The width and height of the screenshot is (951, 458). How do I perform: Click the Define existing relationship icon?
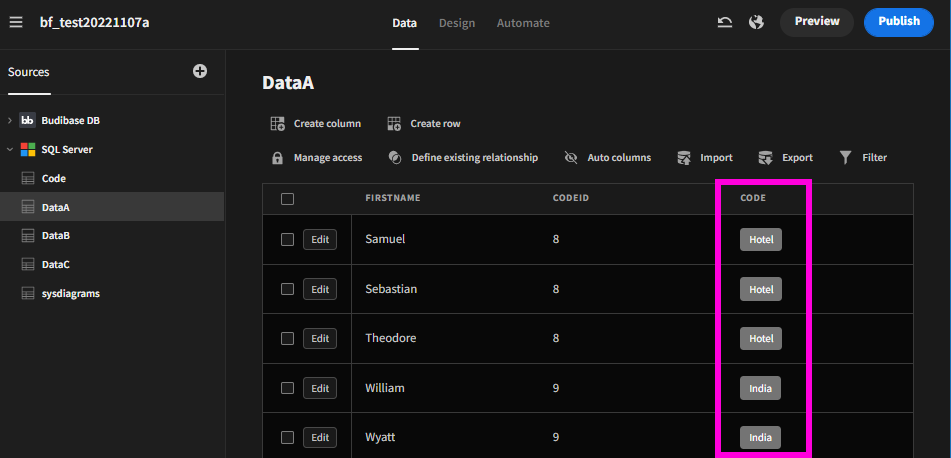click(x=395, y=158)
